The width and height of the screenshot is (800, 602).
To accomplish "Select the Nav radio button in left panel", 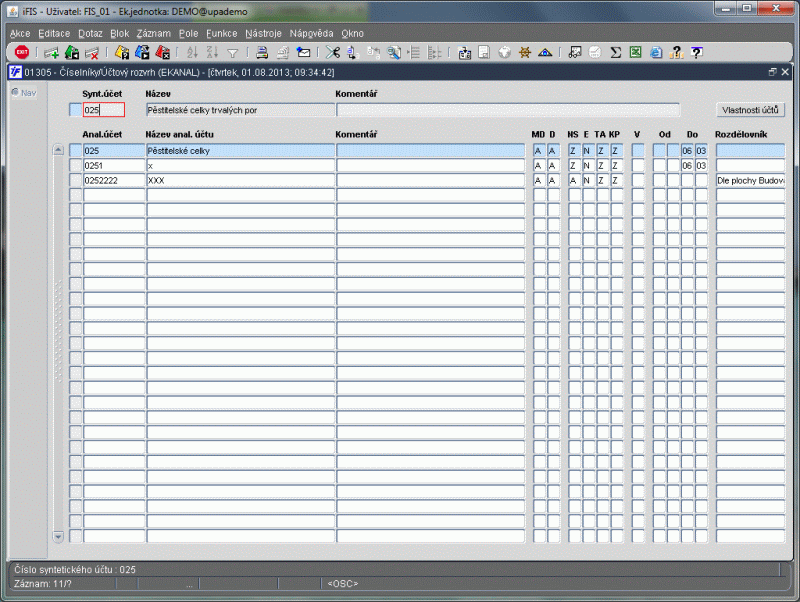I will (x=15, y=92).
